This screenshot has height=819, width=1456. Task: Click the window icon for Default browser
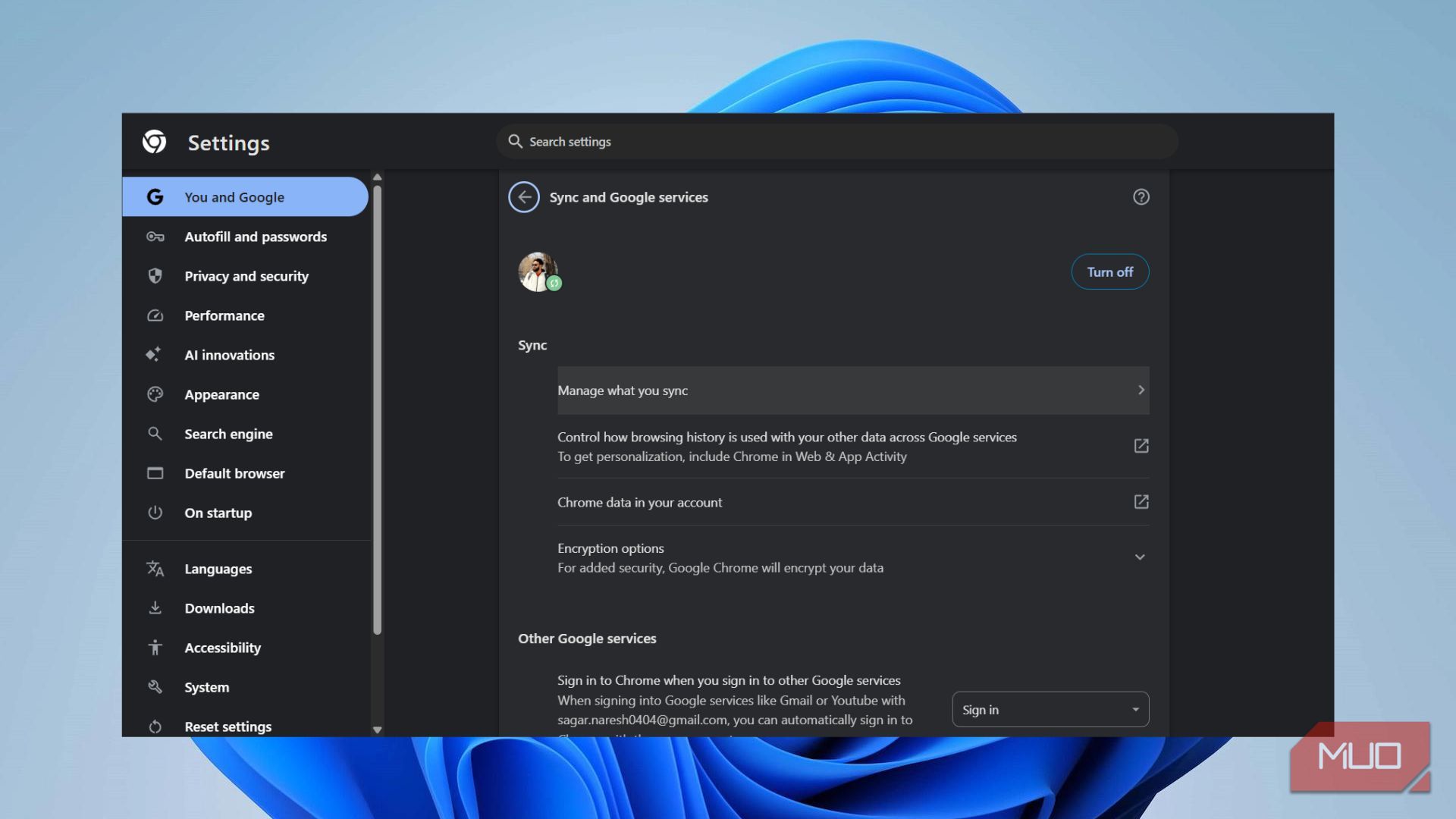click(x=155, y=473)
